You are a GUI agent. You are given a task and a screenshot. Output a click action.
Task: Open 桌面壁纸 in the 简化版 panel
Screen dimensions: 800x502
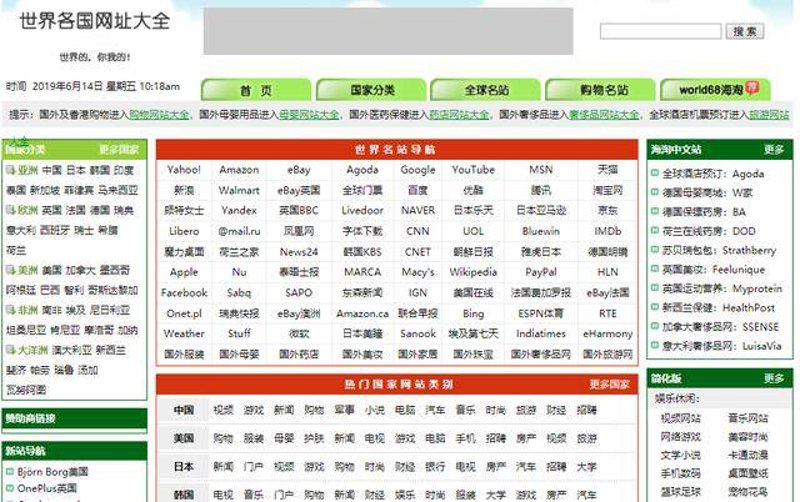point(747,473)
